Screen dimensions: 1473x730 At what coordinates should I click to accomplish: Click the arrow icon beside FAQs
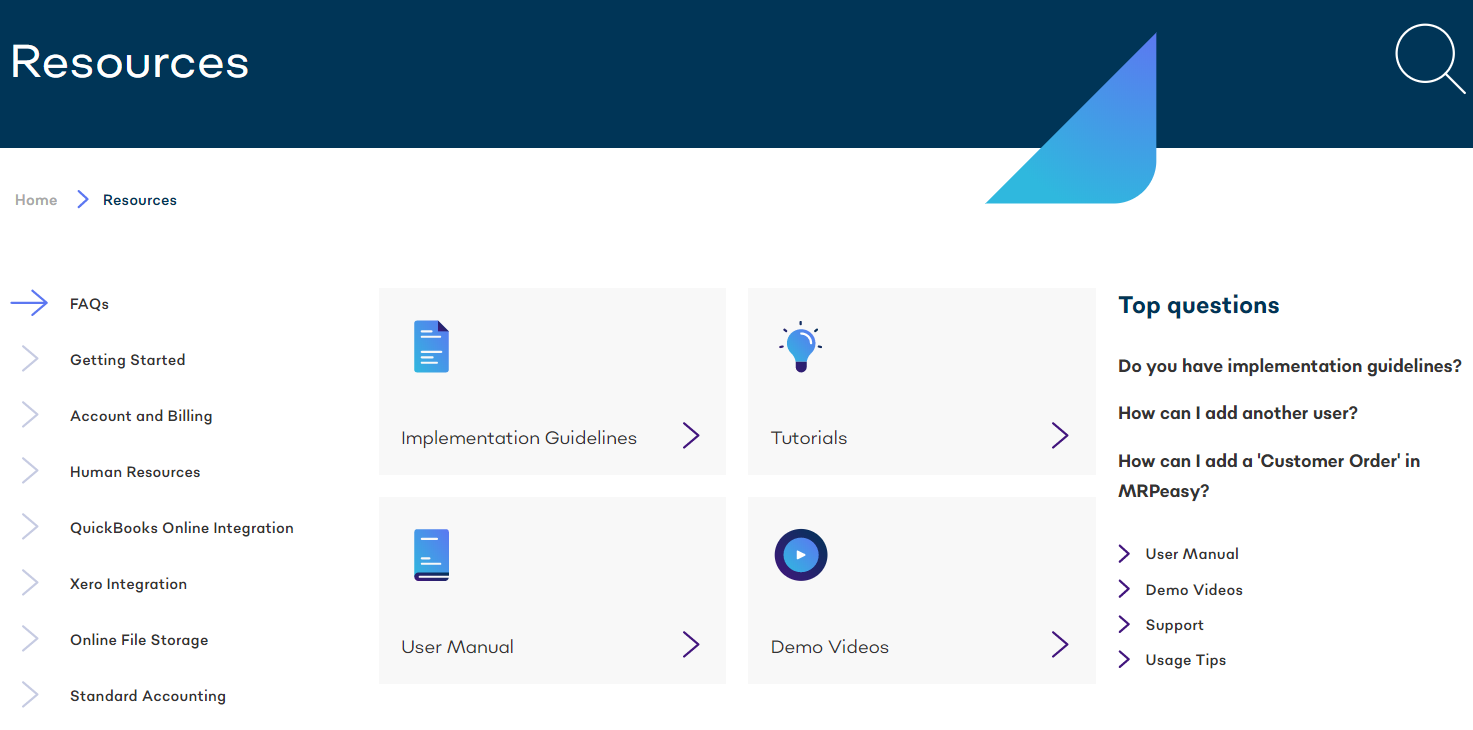point(29,303)
